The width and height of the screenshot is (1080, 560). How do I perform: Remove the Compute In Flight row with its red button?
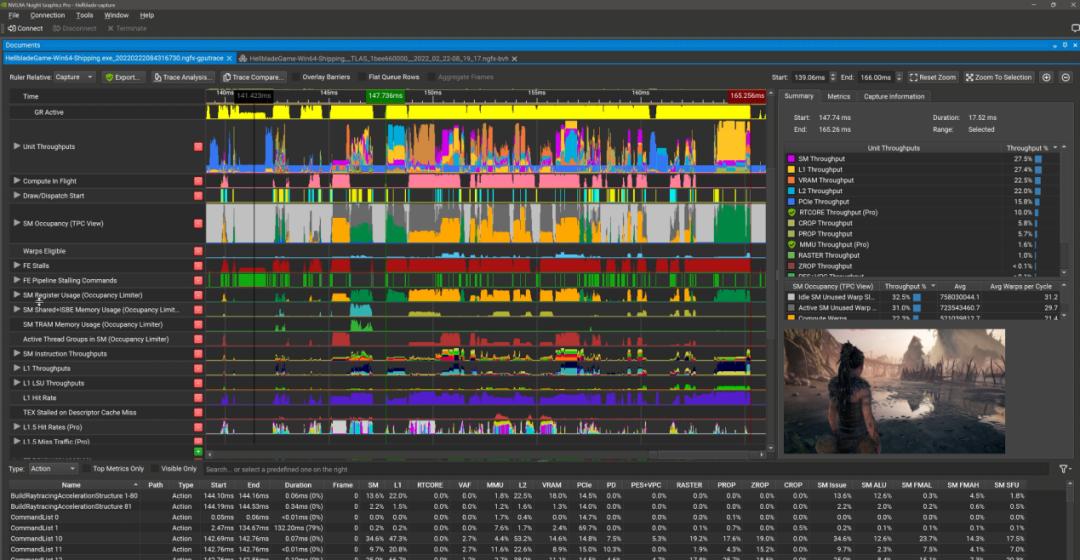click(x=198, y=181)
